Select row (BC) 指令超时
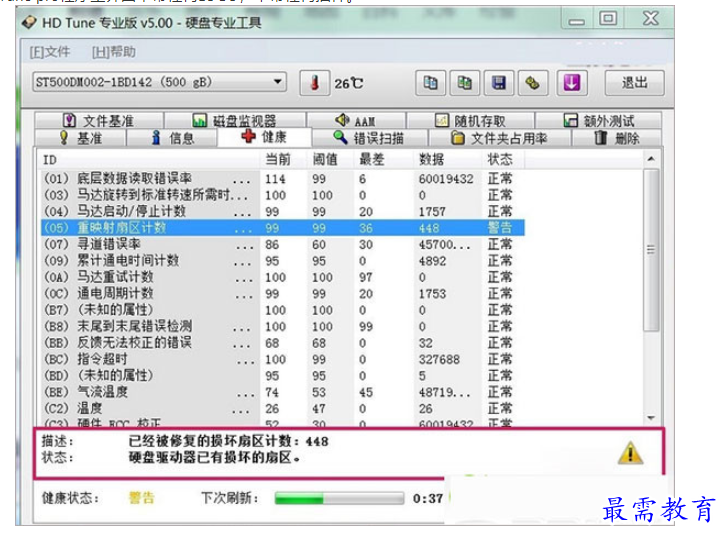Viewport: 724px width, 541px height. point(283,359)
